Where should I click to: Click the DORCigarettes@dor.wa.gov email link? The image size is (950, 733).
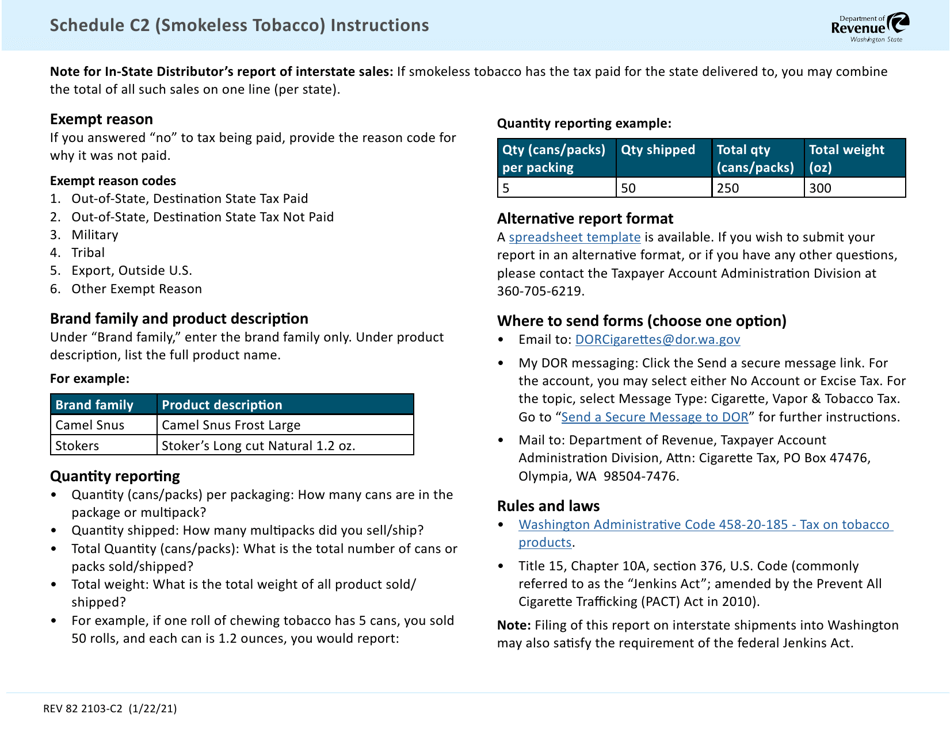(657, 339)
